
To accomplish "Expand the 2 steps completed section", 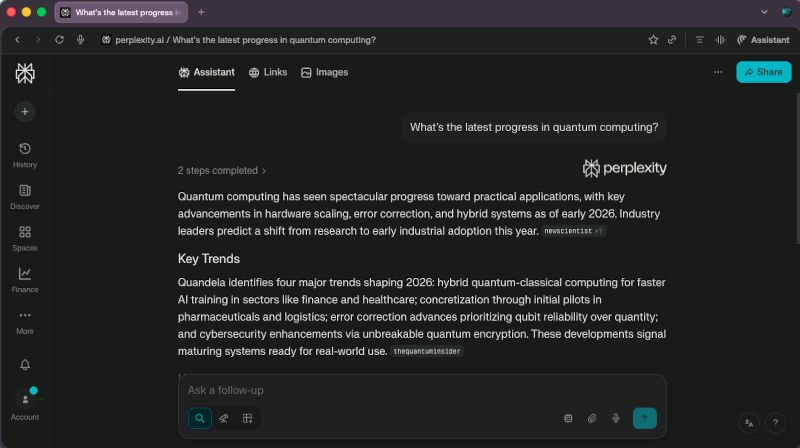I will 222,170.
